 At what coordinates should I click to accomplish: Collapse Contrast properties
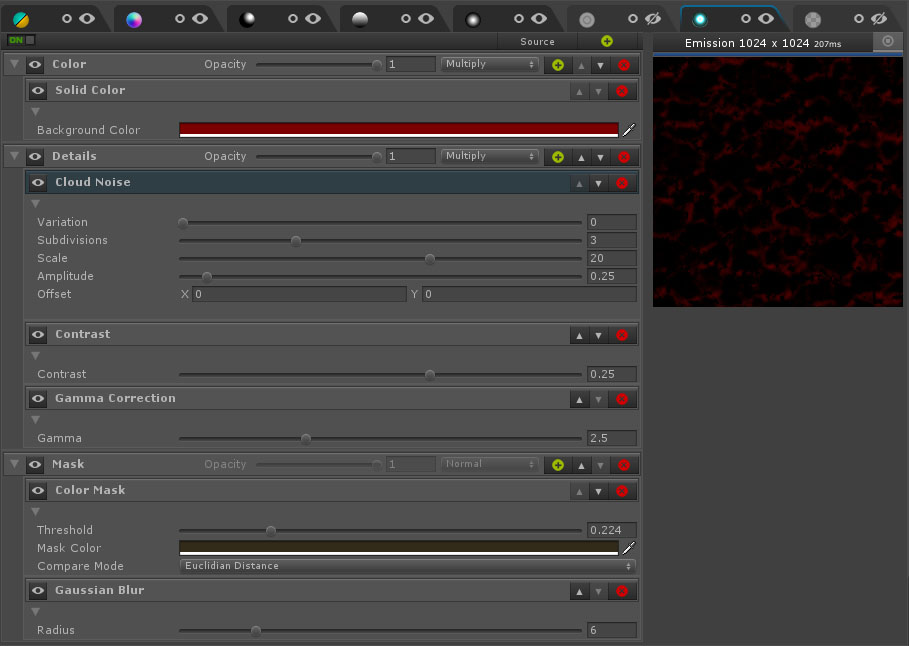(35, 355)
